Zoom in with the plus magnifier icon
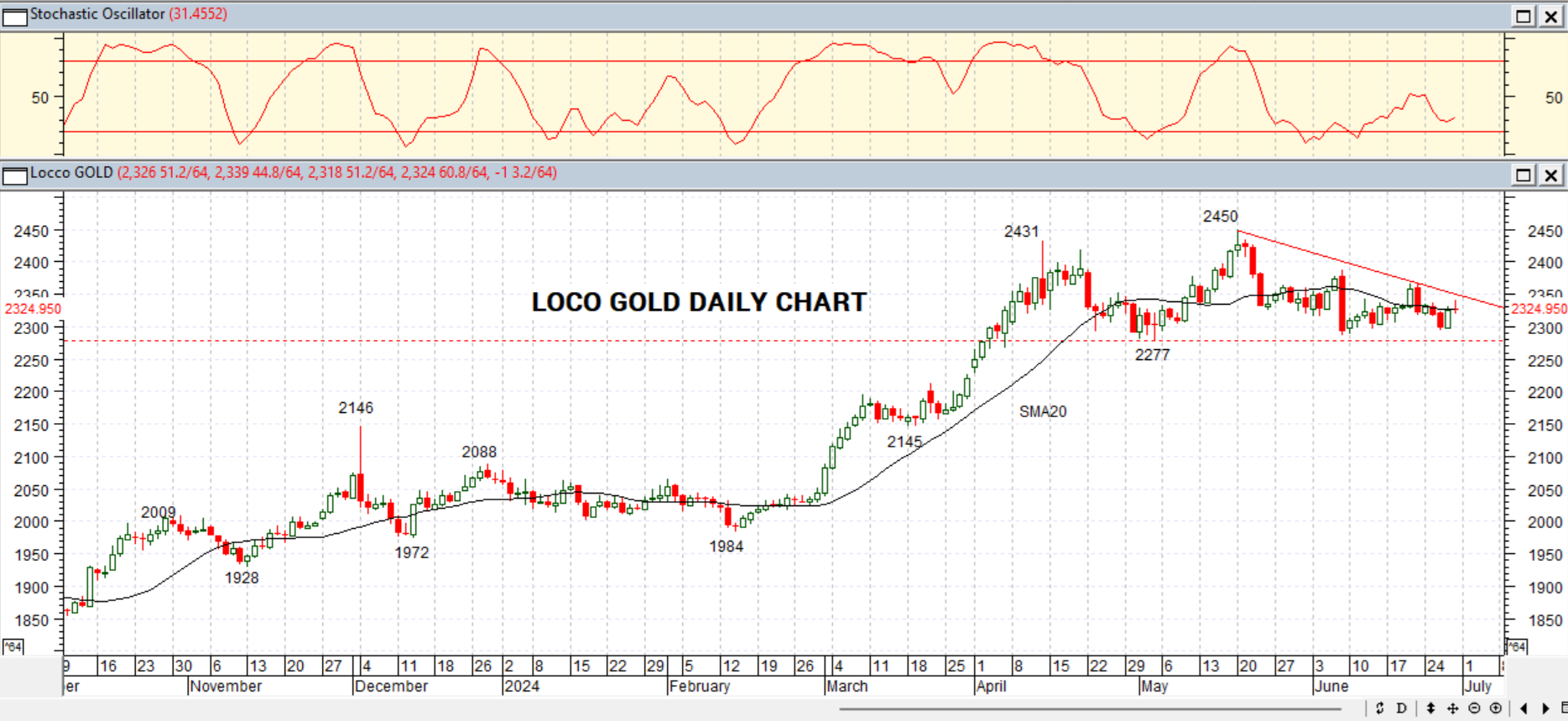The height and width of the screenshot is (721, 1568). [1496, 708]
